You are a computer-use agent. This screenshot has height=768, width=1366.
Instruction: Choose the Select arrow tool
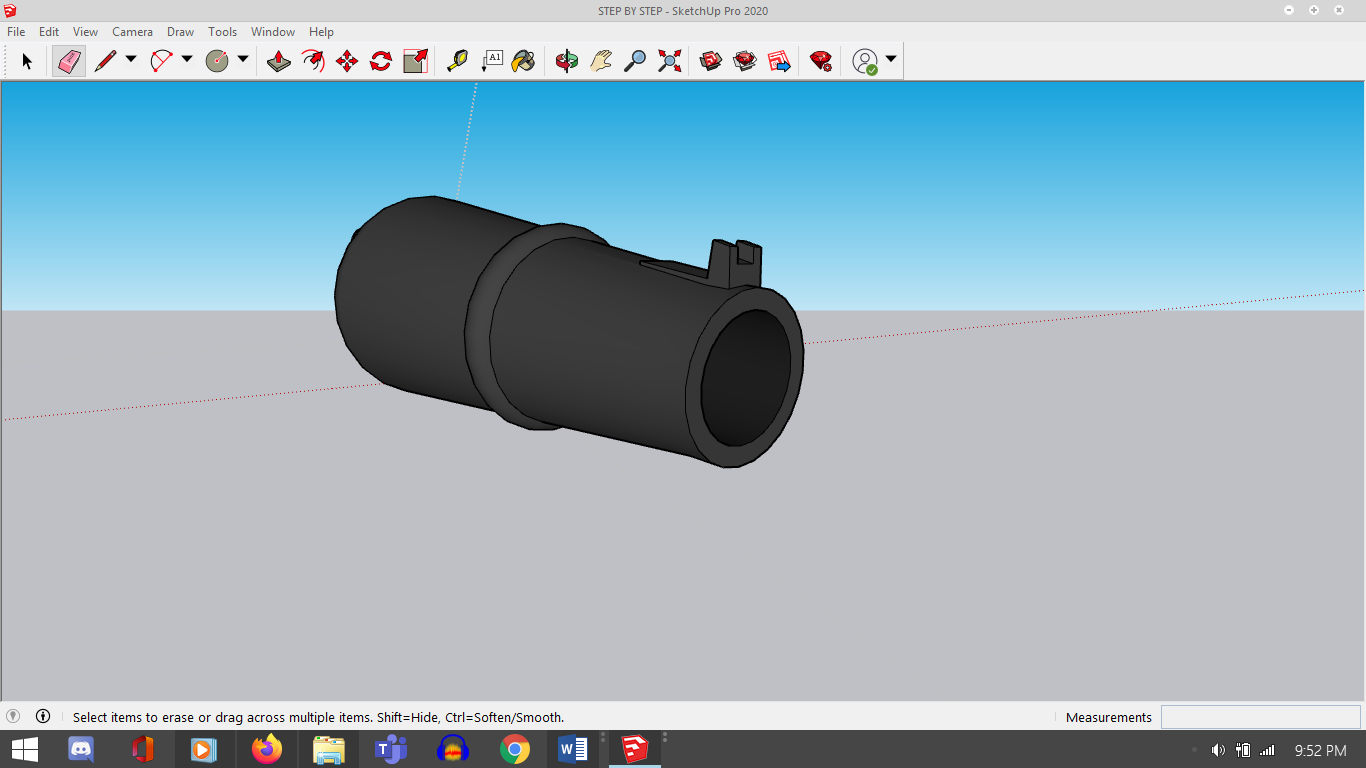coord(27,61)
